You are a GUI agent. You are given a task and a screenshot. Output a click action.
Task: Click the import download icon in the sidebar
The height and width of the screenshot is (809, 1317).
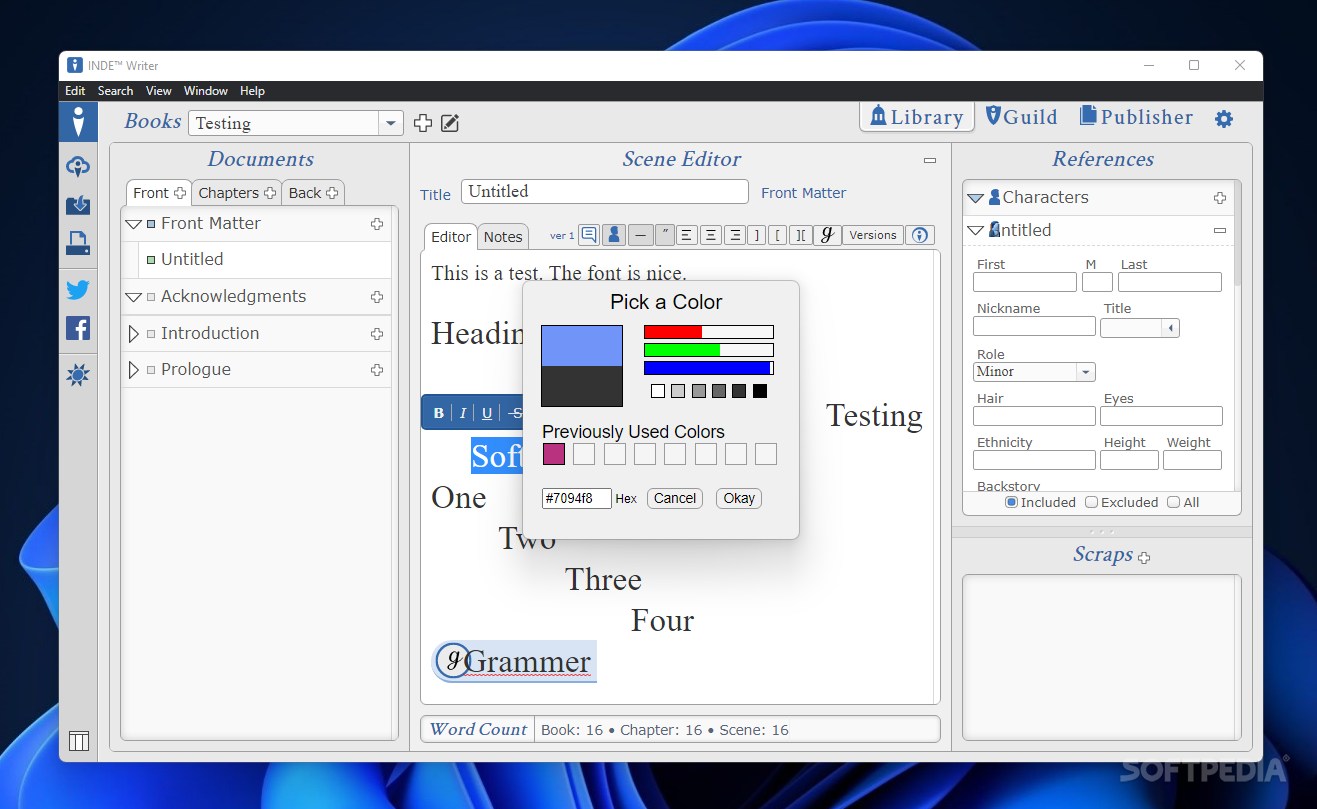(78, 205)
